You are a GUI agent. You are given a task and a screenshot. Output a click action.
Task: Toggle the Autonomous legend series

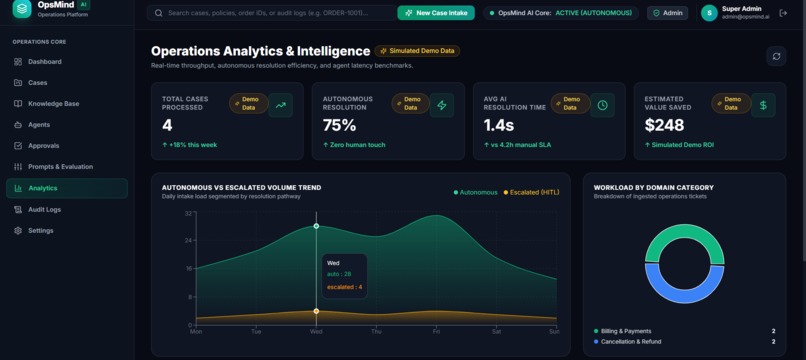(x=475, y=192)
